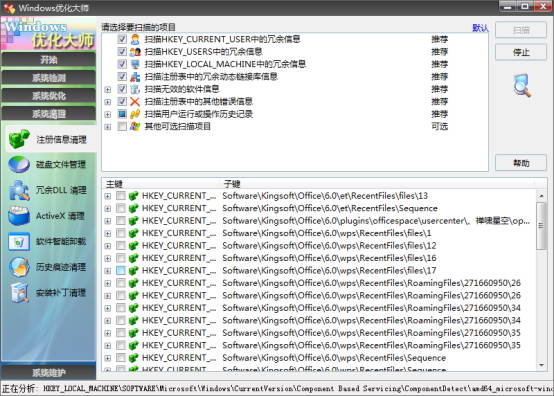Open the 历史痕迹清理 icon
This screenshot has height=396, width=554.
click(19, 267)
